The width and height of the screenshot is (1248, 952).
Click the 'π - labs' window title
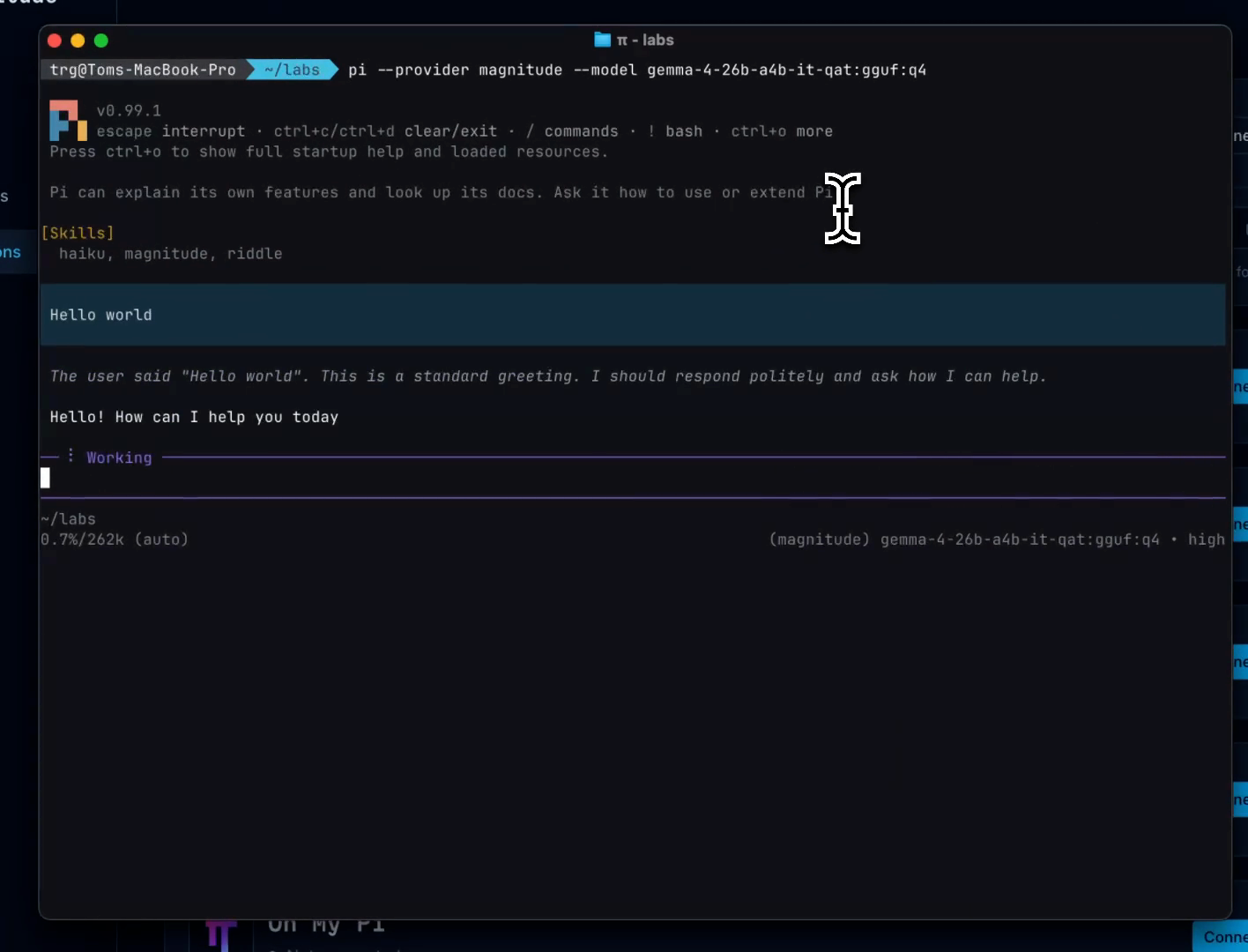pos(645,40)
